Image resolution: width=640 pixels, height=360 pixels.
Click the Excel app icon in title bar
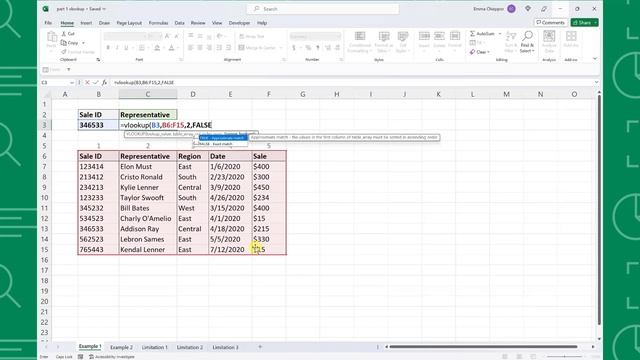tap(46, 9)
